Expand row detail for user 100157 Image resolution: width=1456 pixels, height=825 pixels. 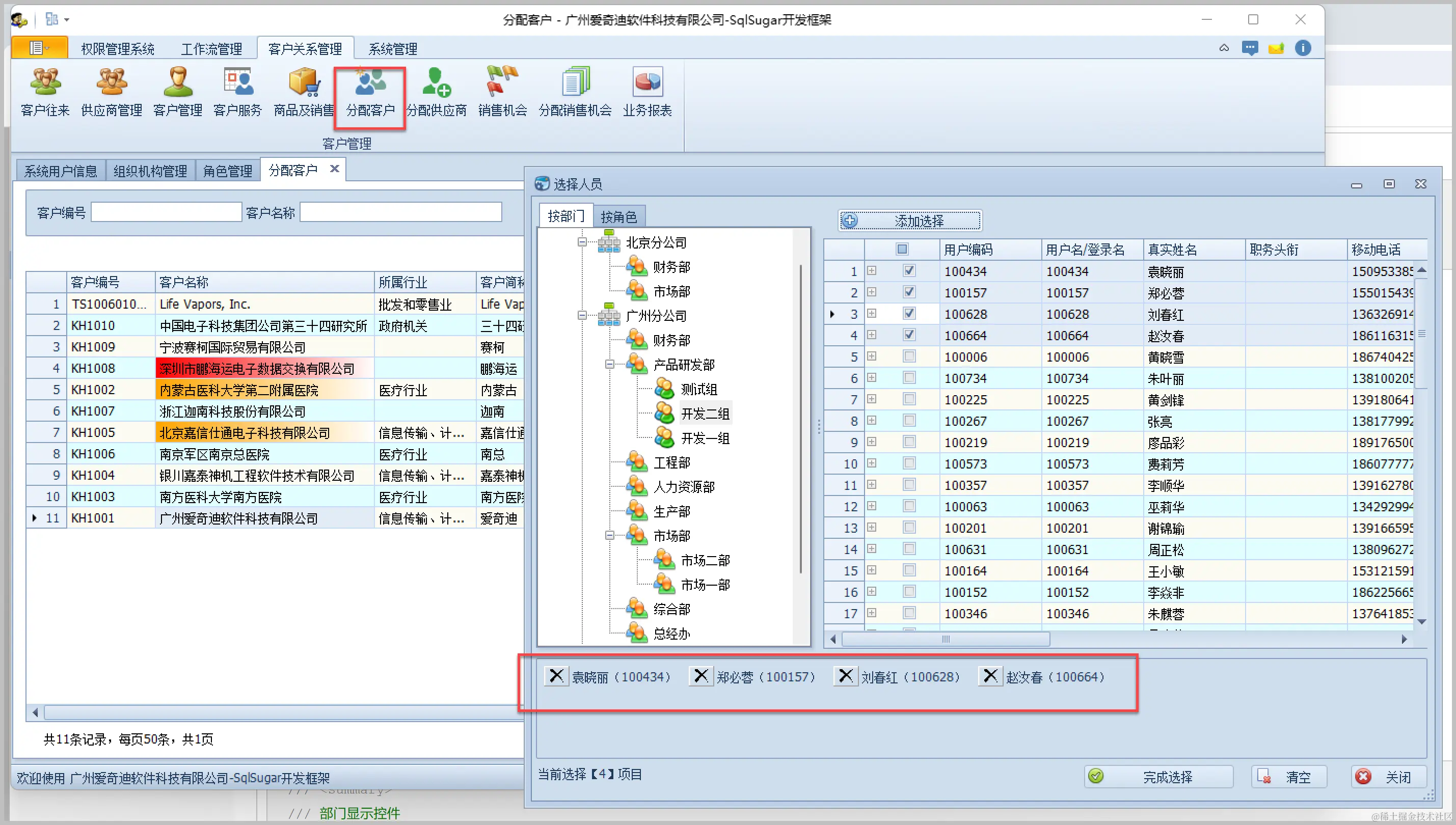(x=872, y=292)
